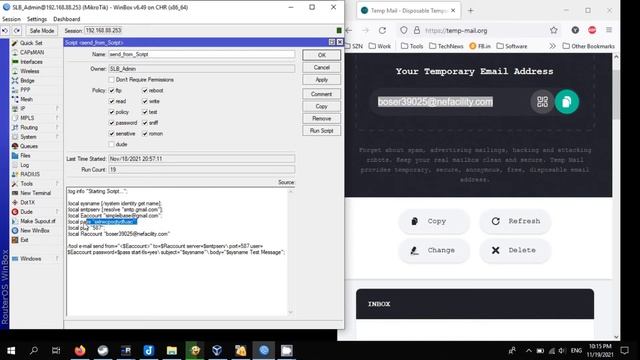Click OK in script dialog

[322, 55]
